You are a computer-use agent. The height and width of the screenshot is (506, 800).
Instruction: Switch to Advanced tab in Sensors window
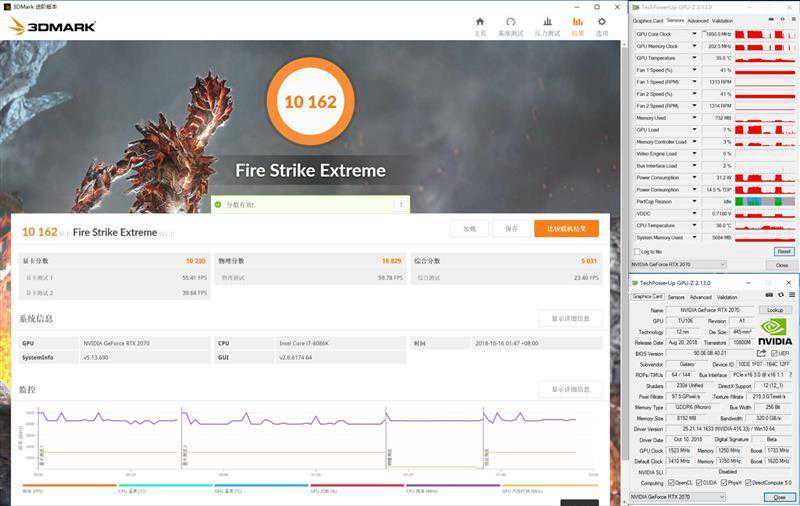click(x=697, y=20)
